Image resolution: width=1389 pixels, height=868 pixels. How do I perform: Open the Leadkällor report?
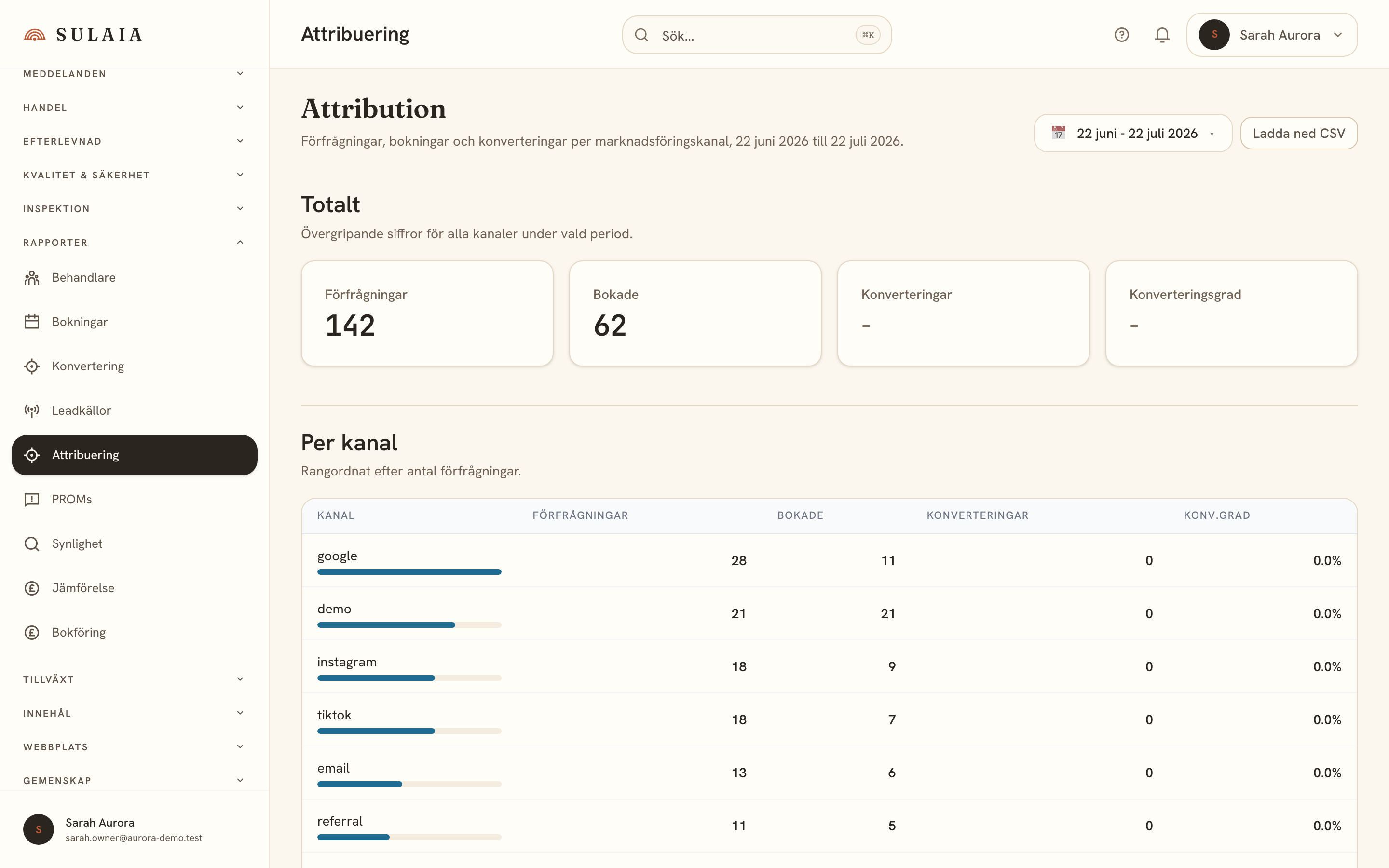(x=134, y=410)
